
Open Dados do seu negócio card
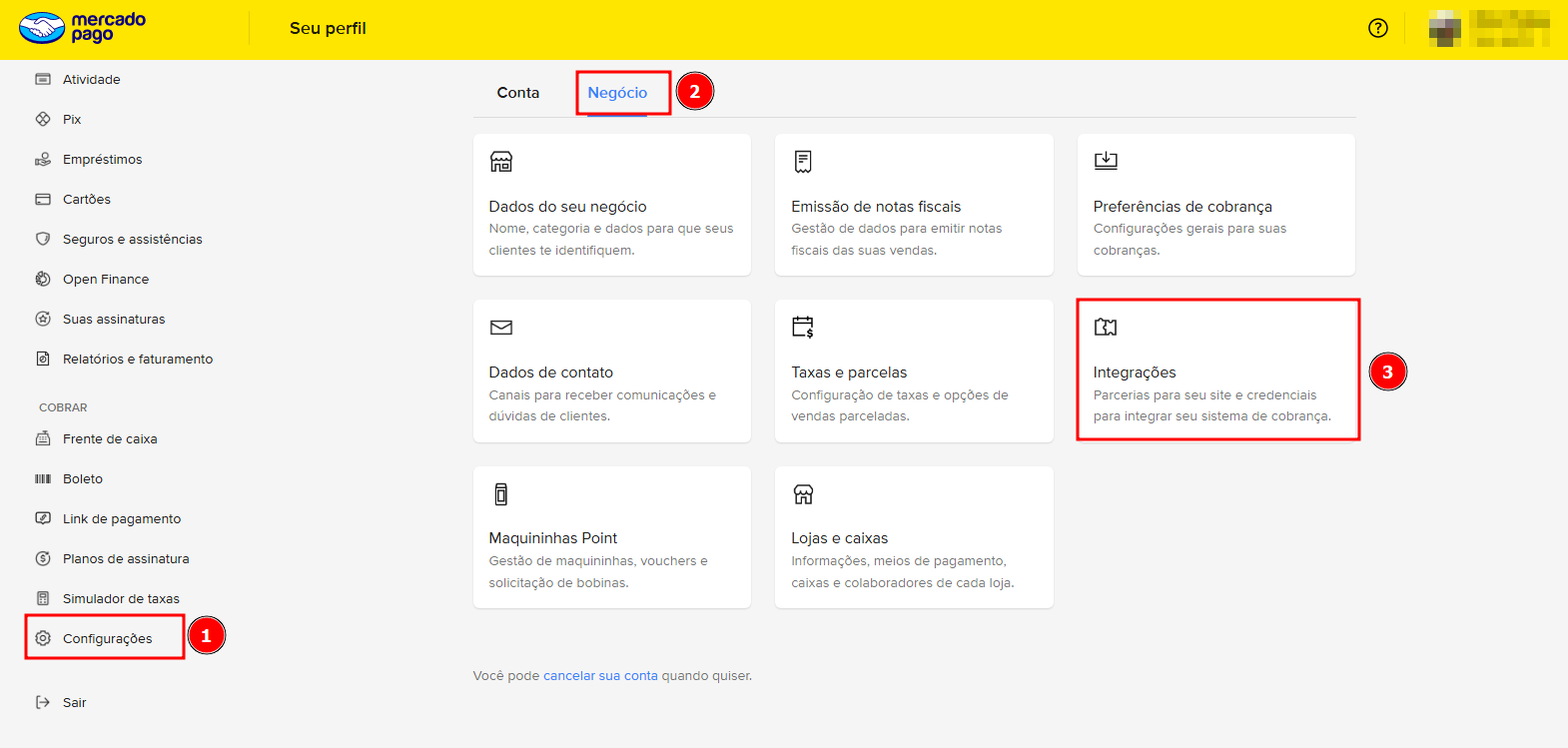(x=611, y=206)
